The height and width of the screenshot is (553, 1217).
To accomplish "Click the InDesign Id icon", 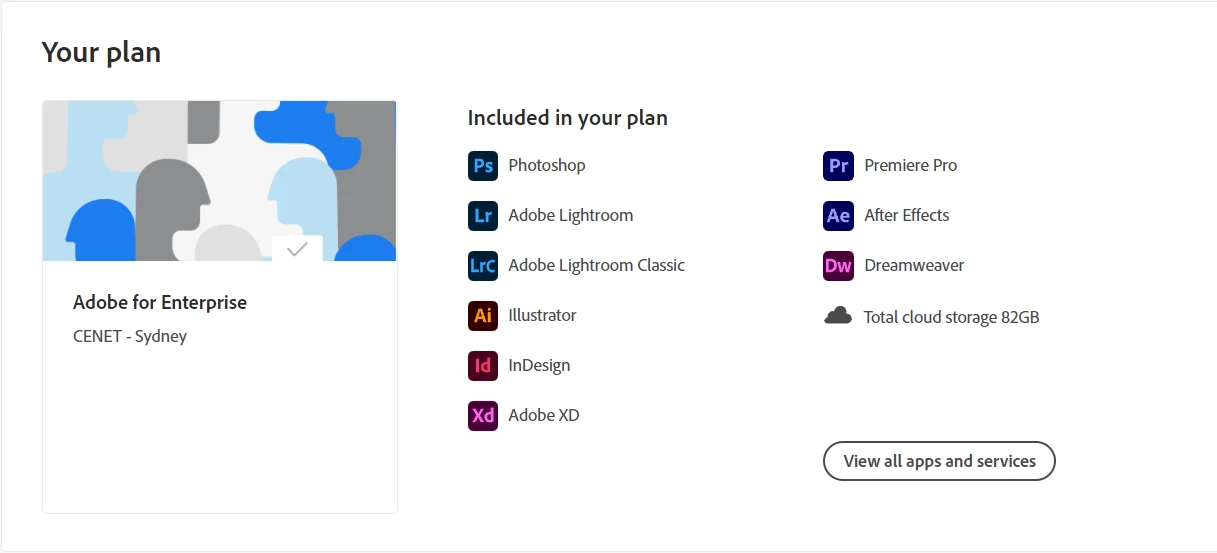I will (x=483, y=365).
